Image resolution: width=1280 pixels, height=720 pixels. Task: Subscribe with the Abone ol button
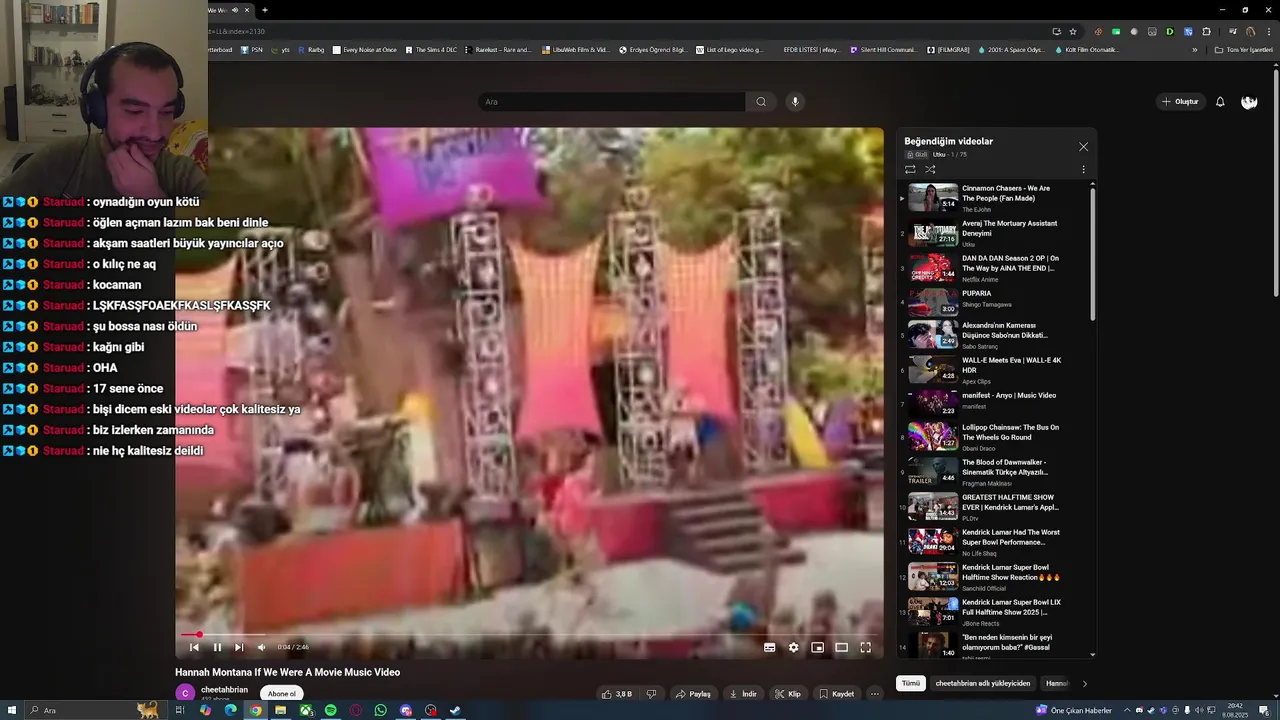[281, 693]
